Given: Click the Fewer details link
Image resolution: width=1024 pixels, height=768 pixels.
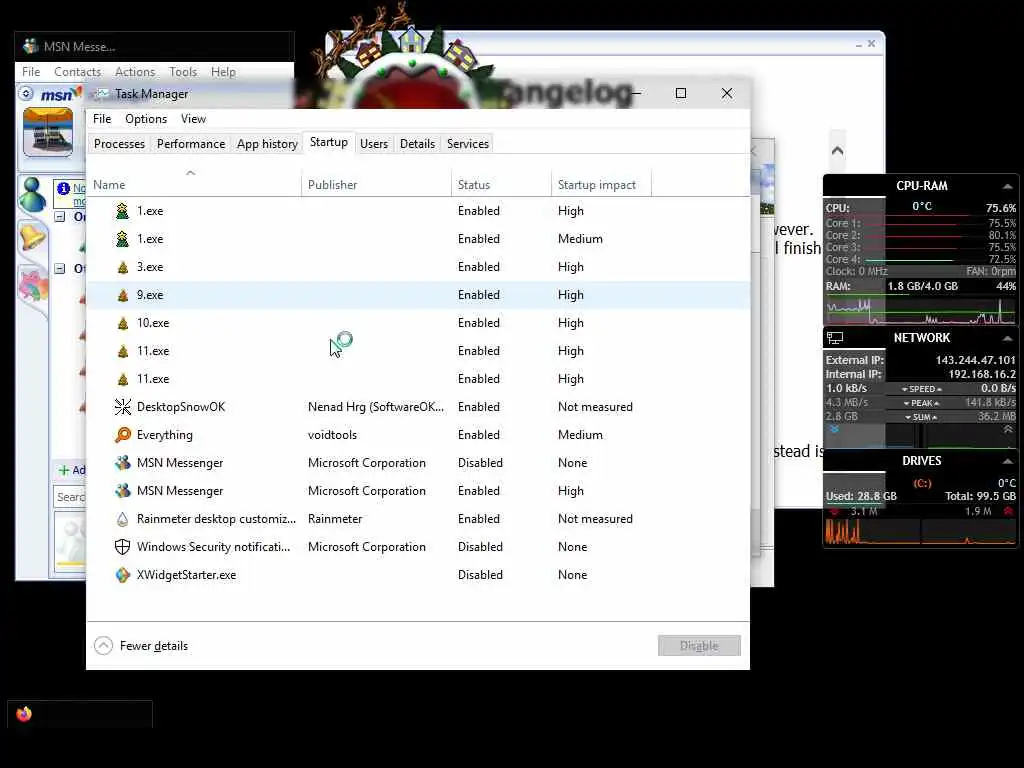Looking at the screenshot, I should (x=153, y=646).
